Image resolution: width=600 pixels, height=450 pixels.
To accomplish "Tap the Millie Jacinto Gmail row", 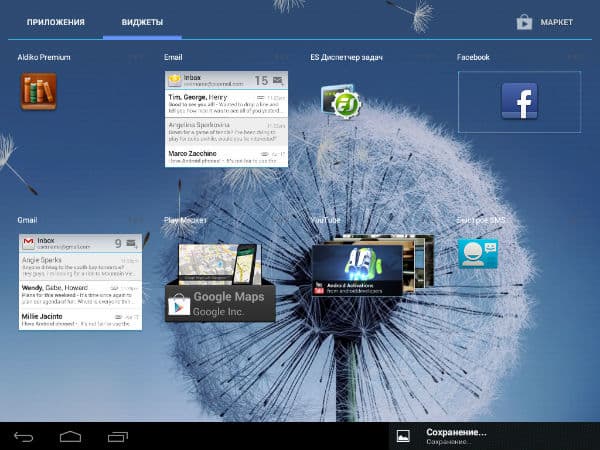I will 80,320.
